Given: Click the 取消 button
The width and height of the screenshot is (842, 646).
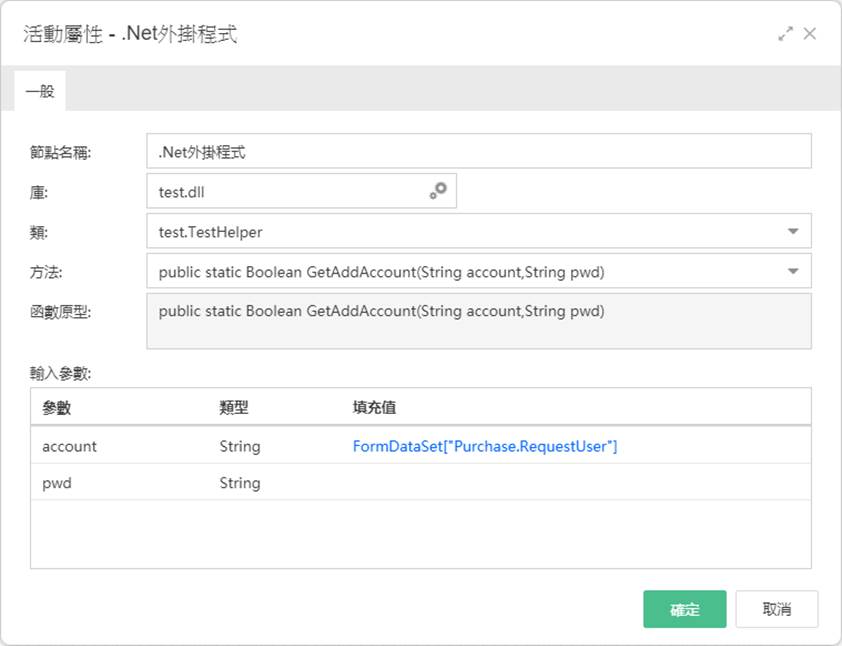Looking at the screenshot, I should [776, 609].
